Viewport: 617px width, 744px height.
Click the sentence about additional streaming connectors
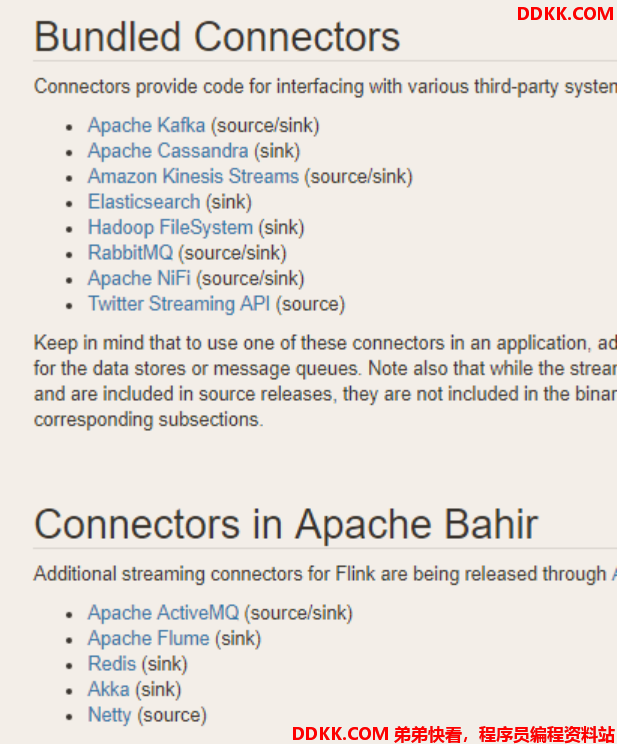point(325,574)
